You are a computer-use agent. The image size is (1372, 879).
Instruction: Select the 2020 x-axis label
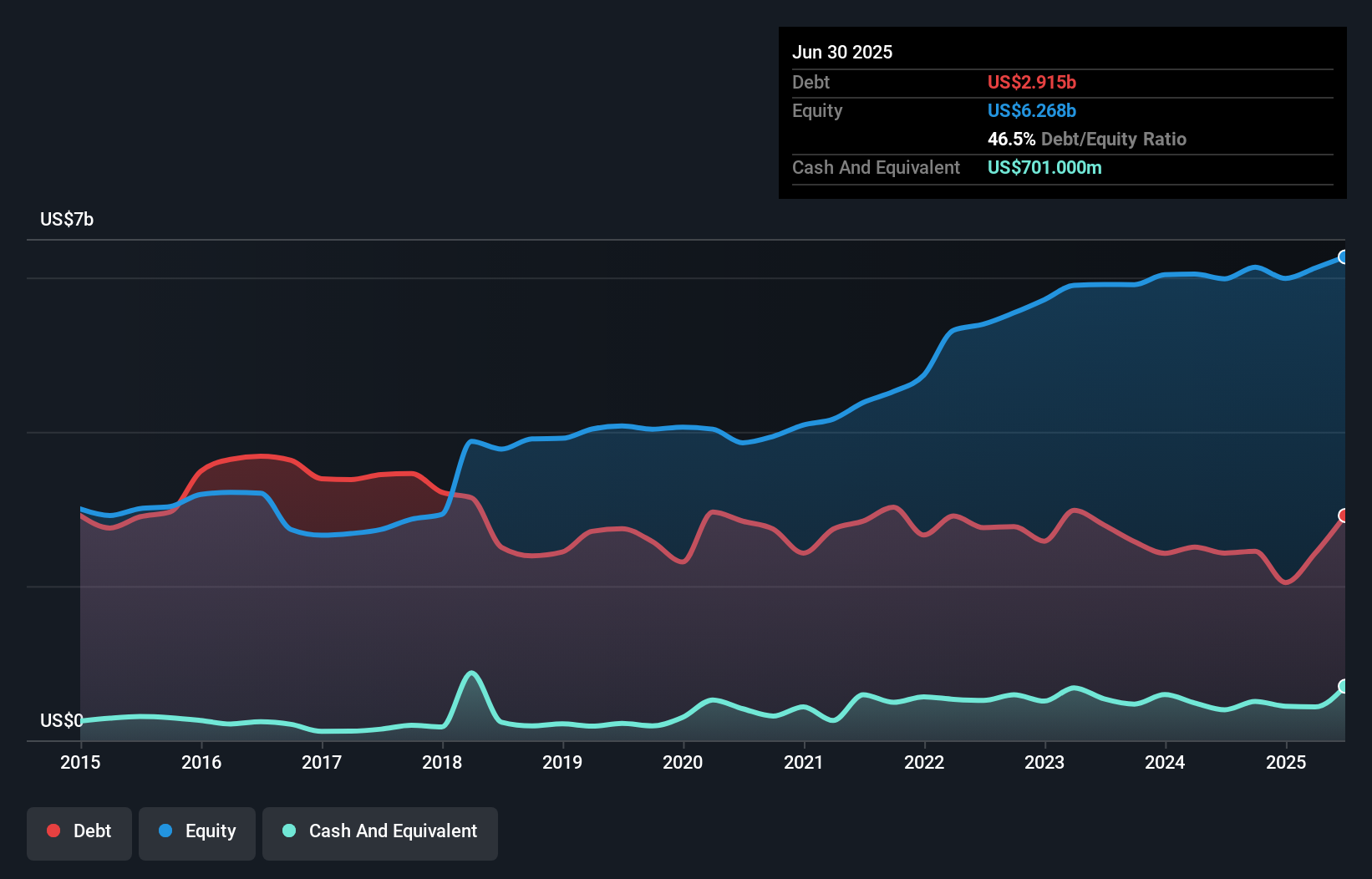683,762
